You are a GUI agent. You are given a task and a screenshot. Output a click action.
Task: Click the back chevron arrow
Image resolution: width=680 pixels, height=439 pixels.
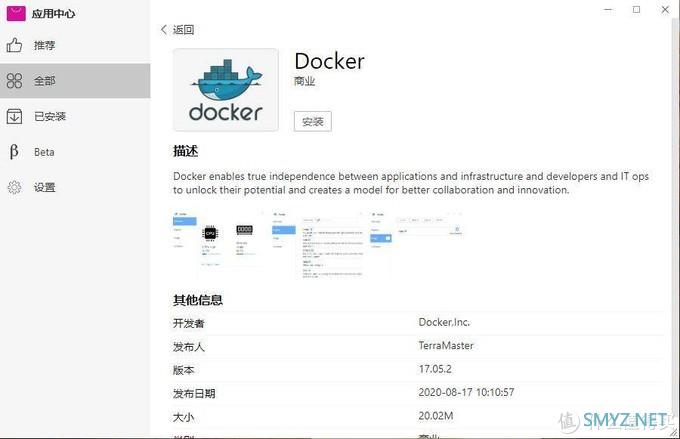(x=163, y=29)
